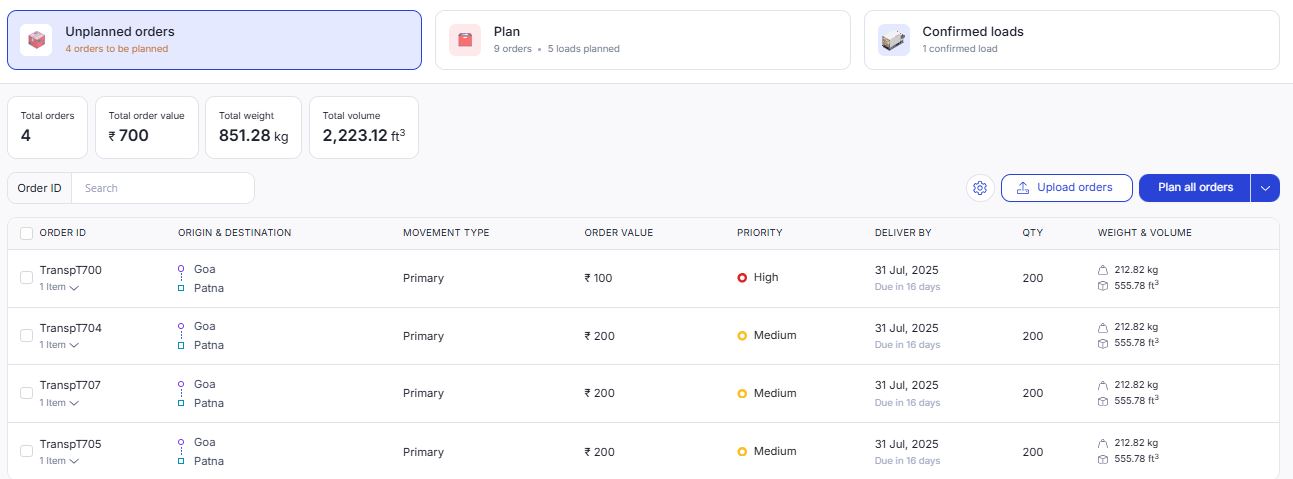Image resolution: width=1293 pixels, height=479 pixels.
Task: Open the Confirmed loads tab
Action: click(1071, 40)
